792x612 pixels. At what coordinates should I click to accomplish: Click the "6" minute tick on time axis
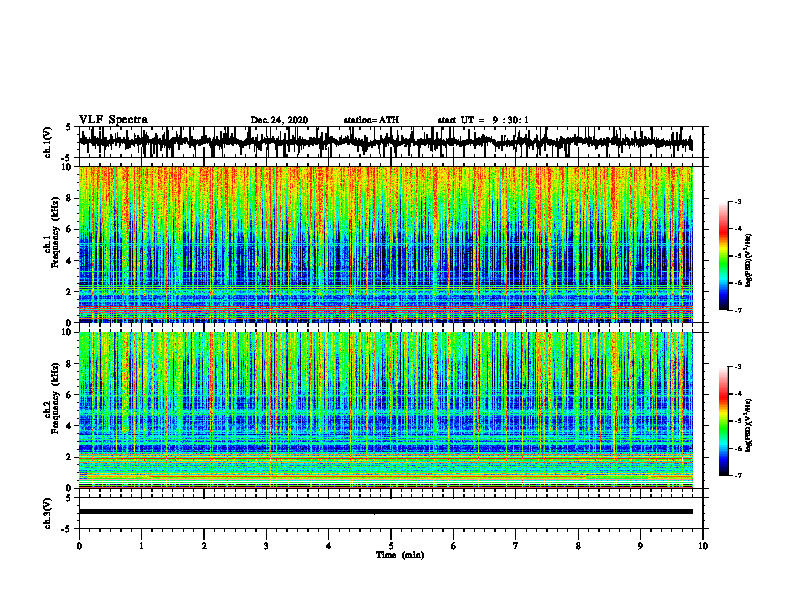tap(454, 546)
